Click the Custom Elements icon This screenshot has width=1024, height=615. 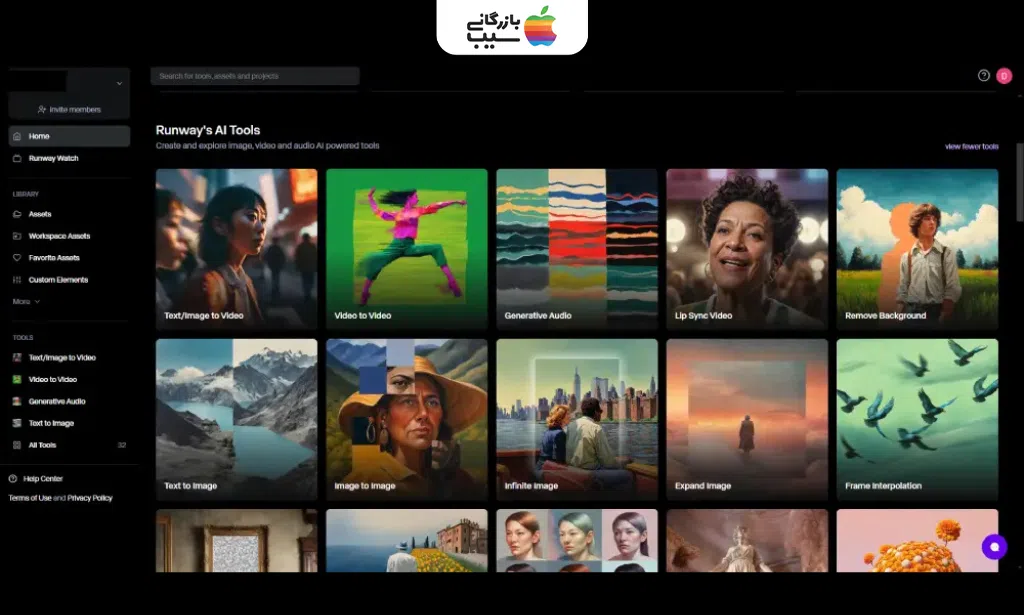[17, 279]
